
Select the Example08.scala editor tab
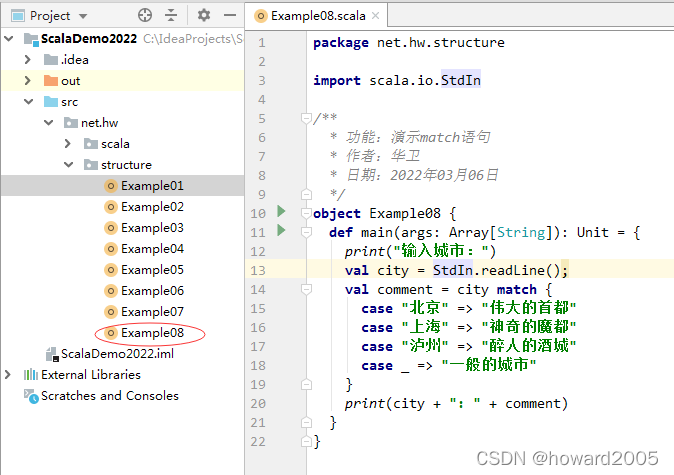tap(317, 16)
